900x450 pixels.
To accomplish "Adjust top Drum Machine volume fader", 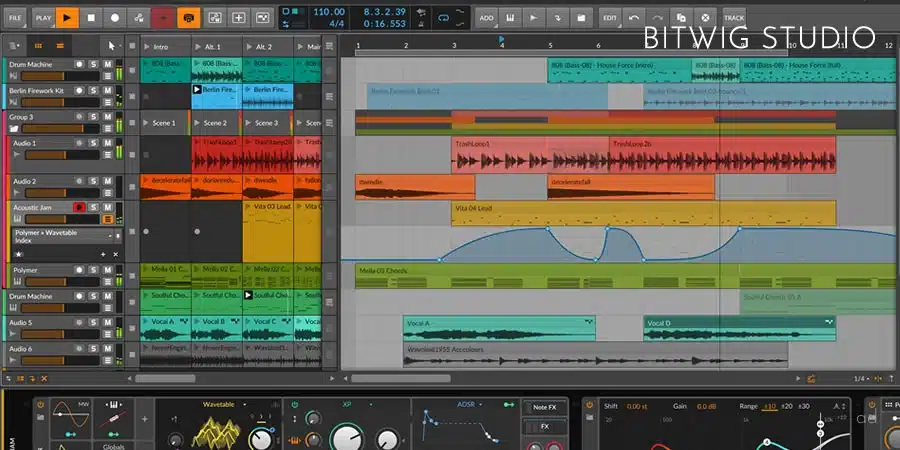I will tap(59, 76).
